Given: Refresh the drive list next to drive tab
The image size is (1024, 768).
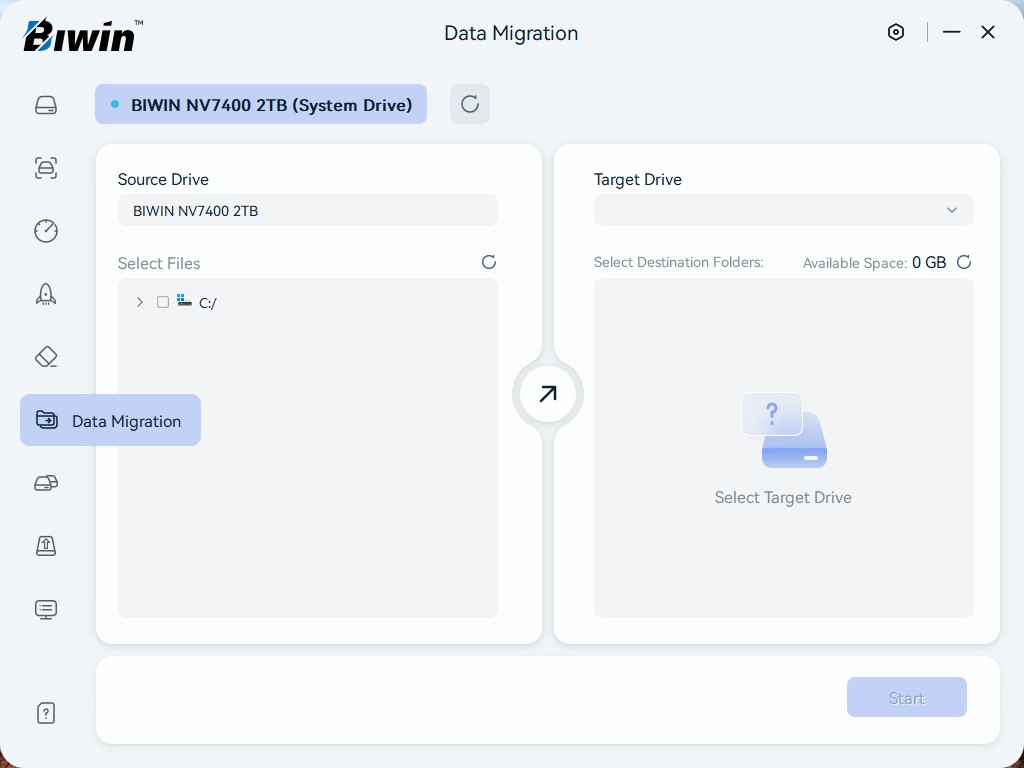Looking at the screenshot, I should (470, 104).
